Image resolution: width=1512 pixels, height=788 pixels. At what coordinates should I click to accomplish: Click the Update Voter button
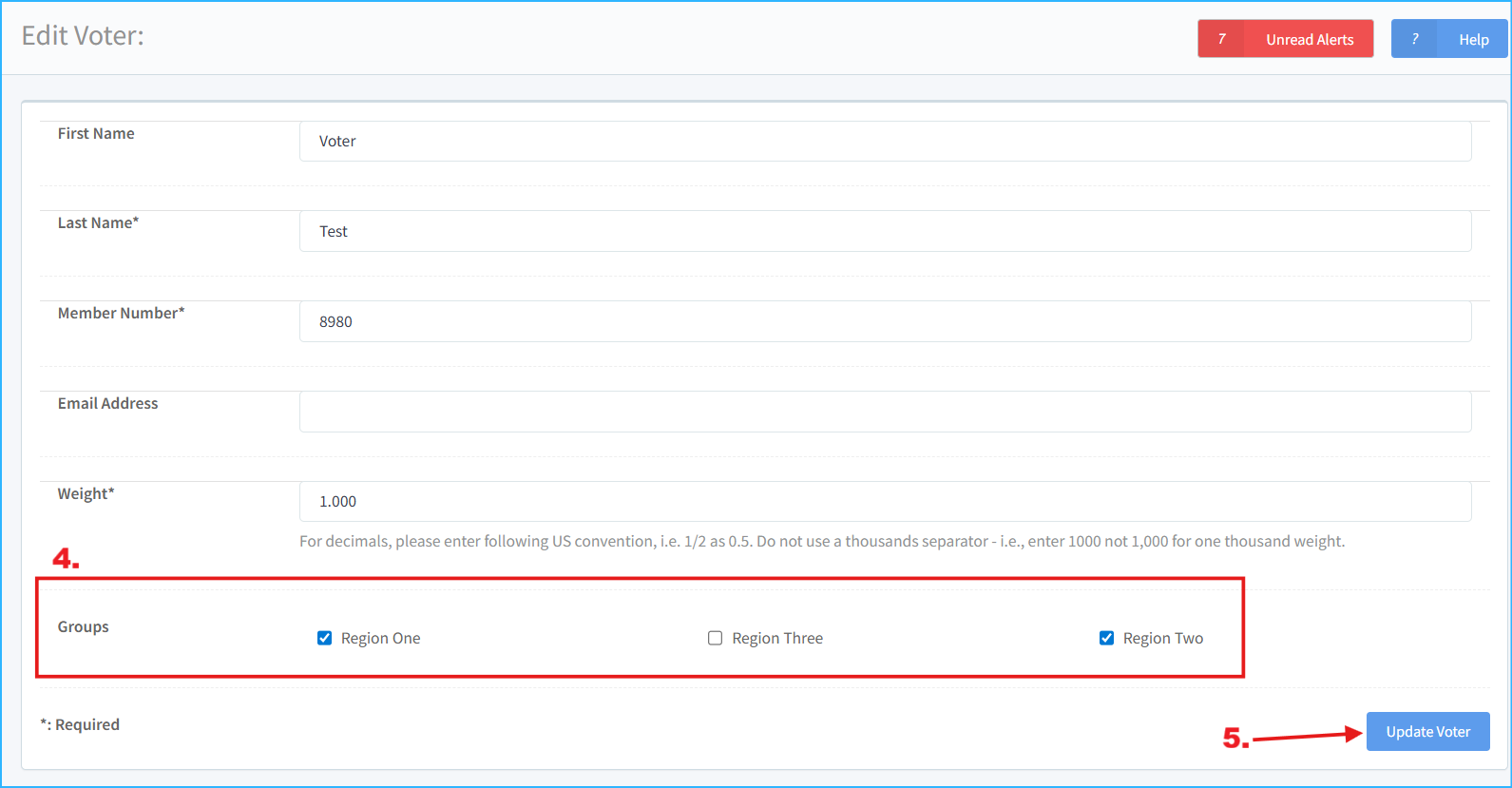click(x=1427, y=731)
